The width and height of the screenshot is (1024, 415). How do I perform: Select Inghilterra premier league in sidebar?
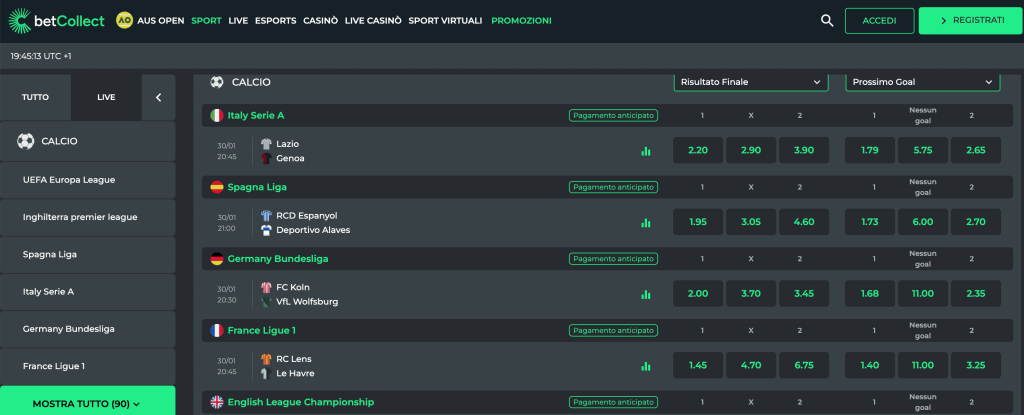tap(88, 217)
